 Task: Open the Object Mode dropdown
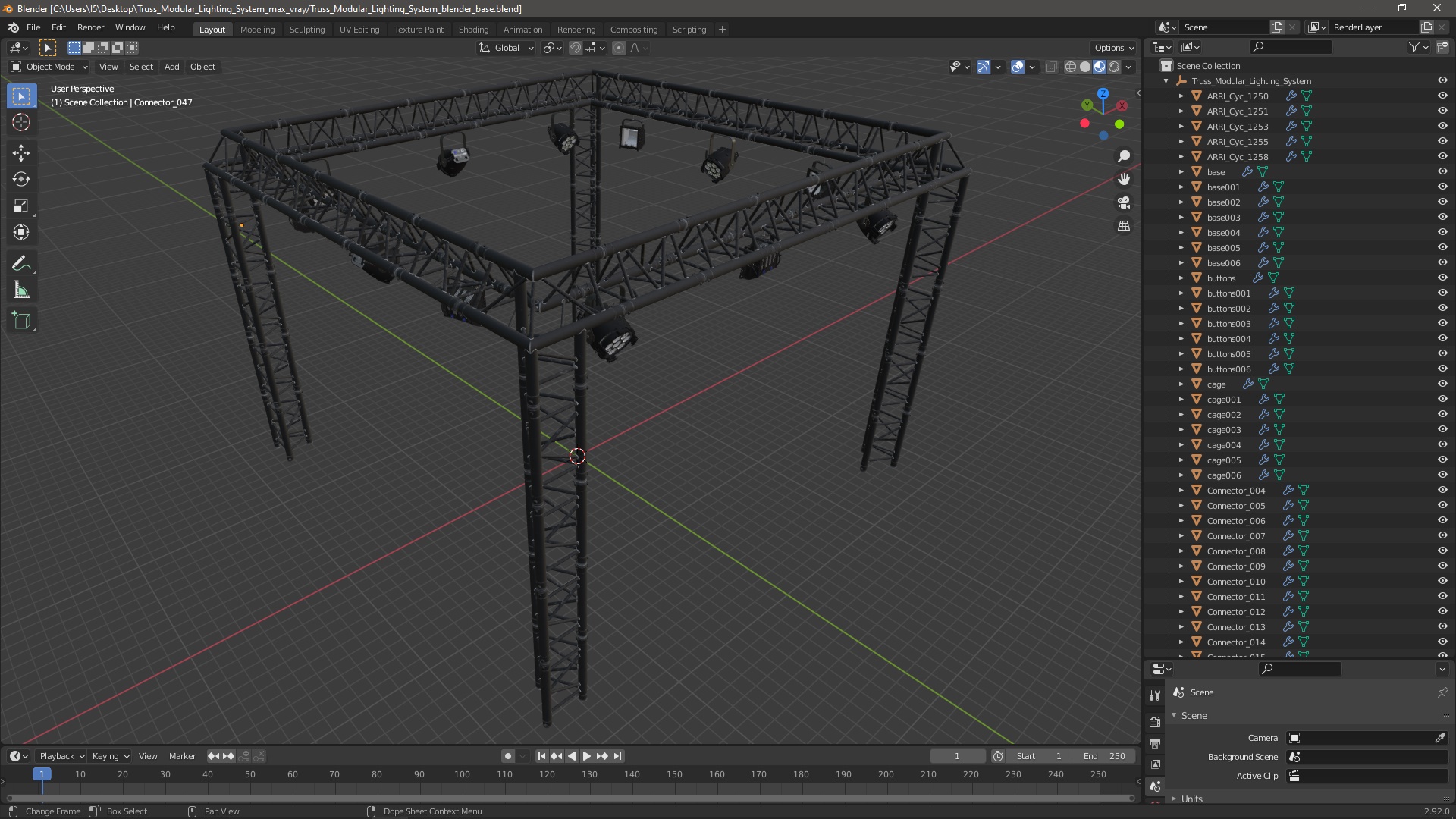(49, 67)
